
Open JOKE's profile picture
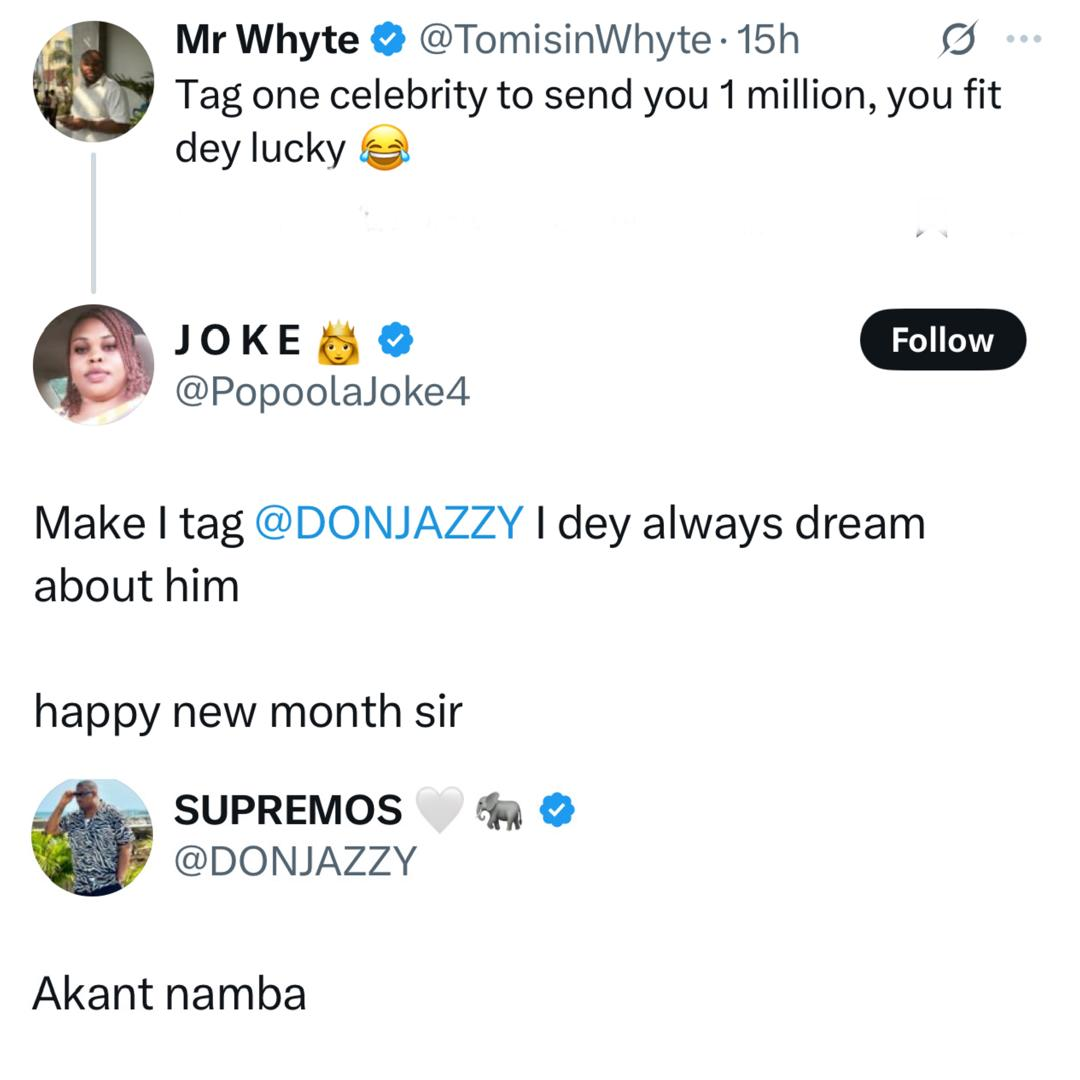tap(93, 365)
